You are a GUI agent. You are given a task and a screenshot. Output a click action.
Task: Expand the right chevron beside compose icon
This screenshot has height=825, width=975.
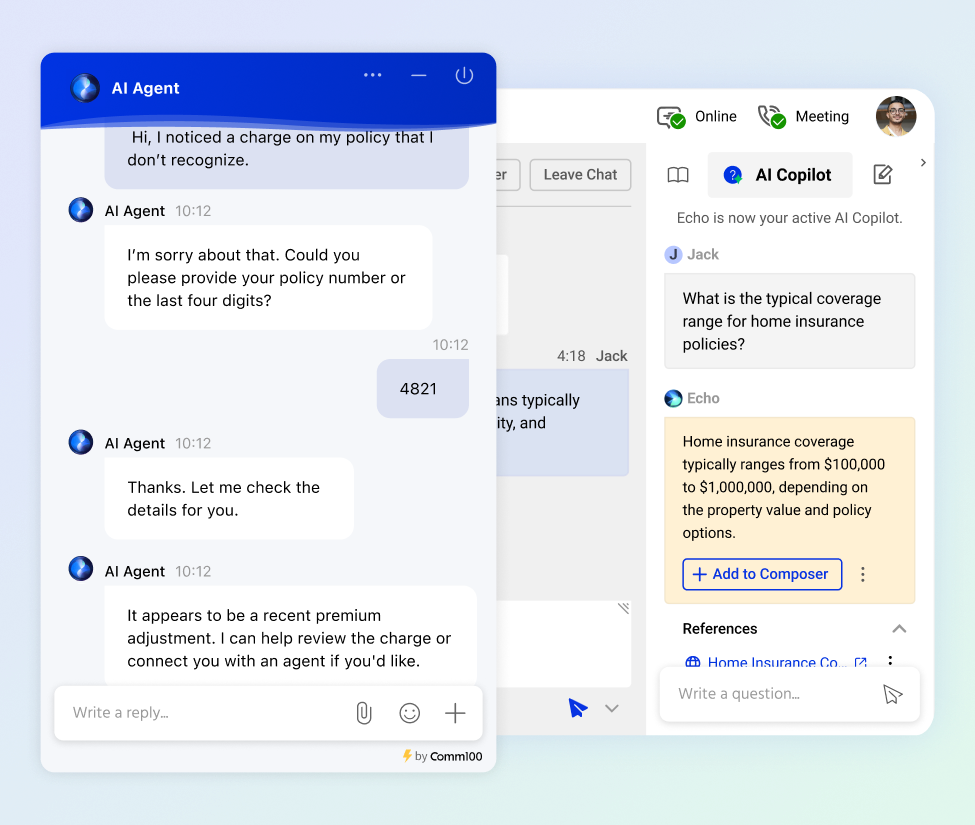(922, 162)
